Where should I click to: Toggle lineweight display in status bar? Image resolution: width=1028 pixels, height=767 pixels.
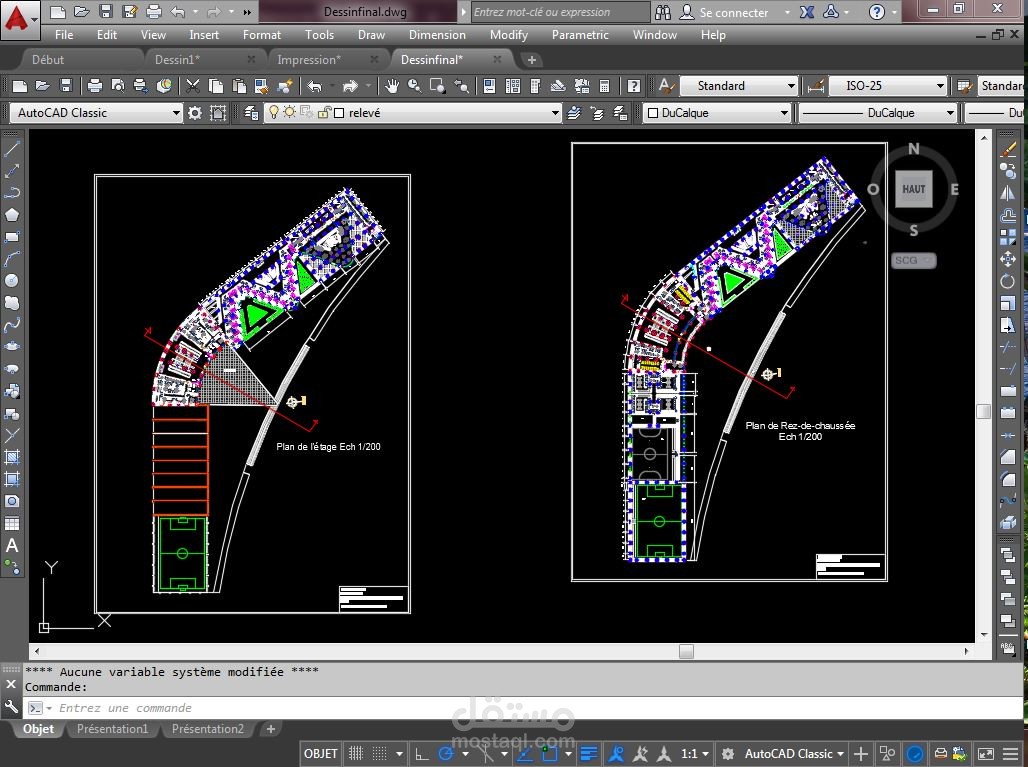(589, 754)
